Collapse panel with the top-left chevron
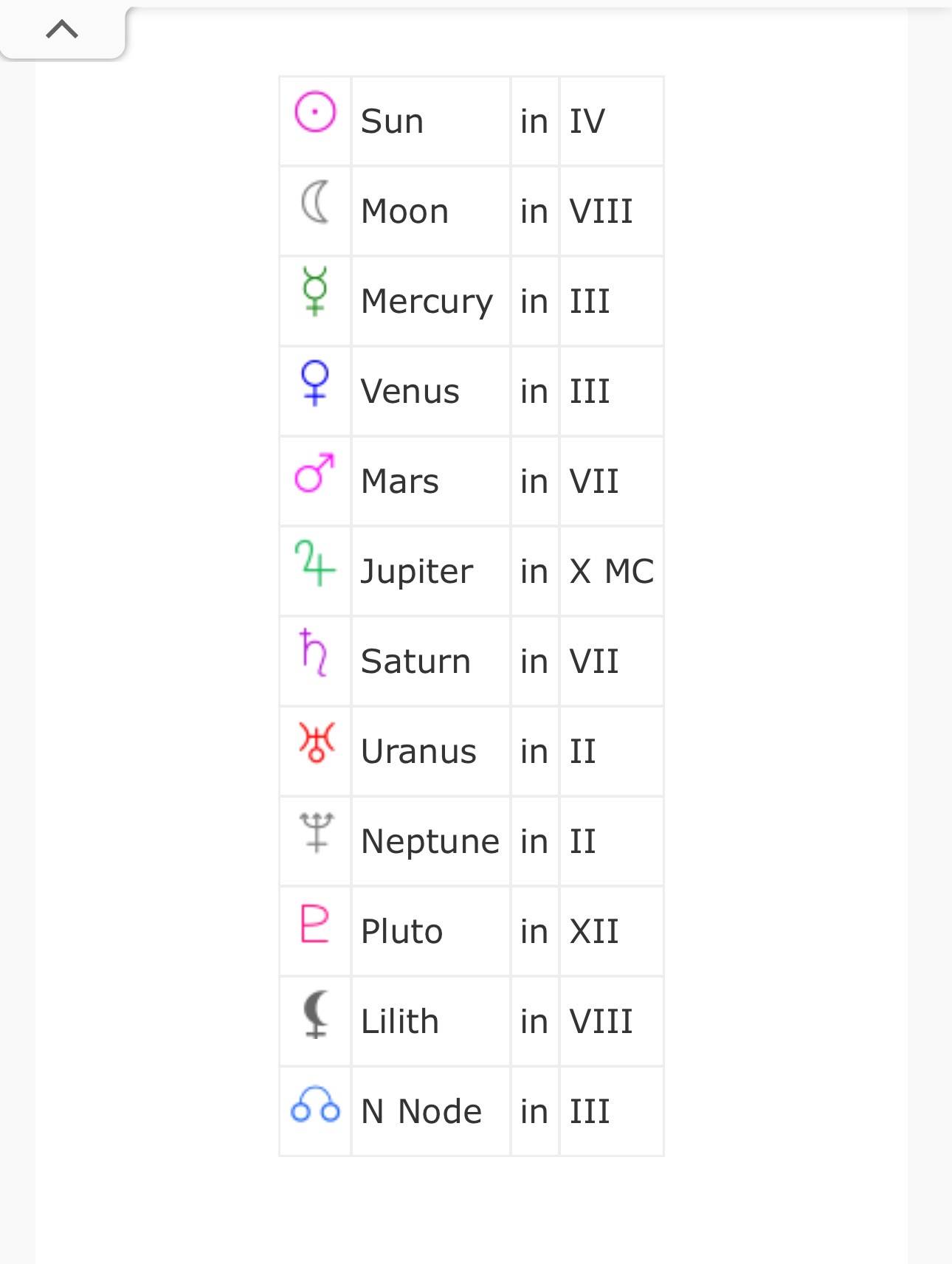Viewport: 952px width, 1264px height. [x=62, y=30]
